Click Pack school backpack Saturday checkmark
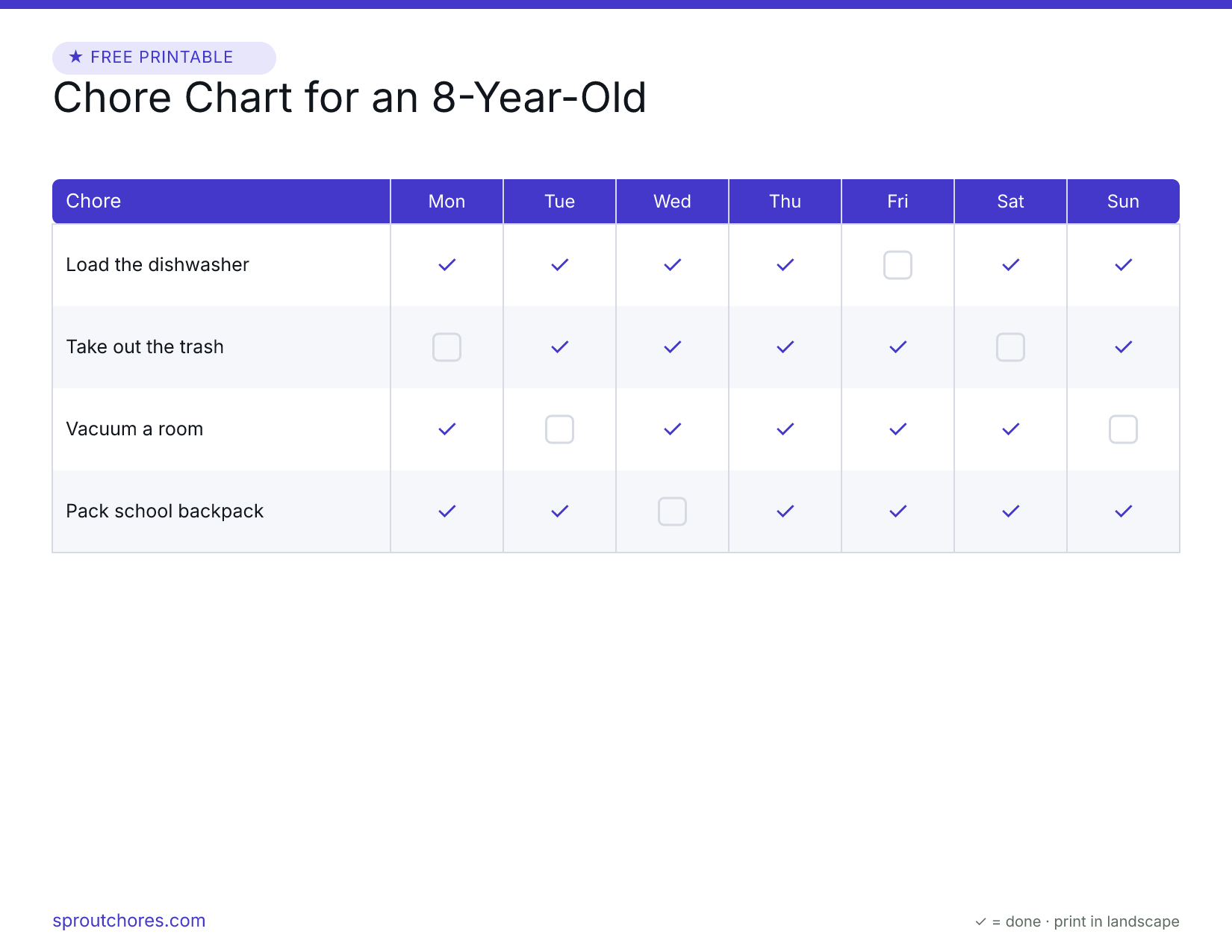1232x952 pixels. point(1010,511)
